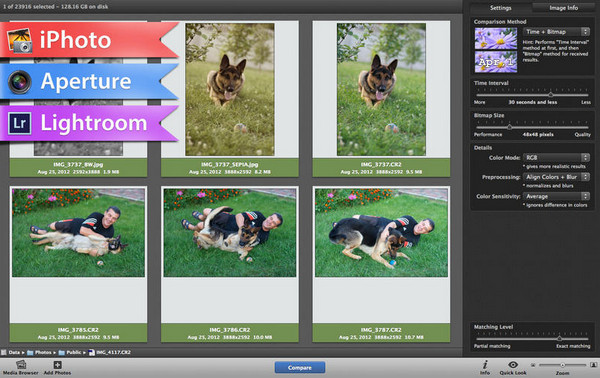The width and height of the screenshot is (600, 378).
Task: Open the Color Mode RGB dropdown
Action: click(556, 158)
